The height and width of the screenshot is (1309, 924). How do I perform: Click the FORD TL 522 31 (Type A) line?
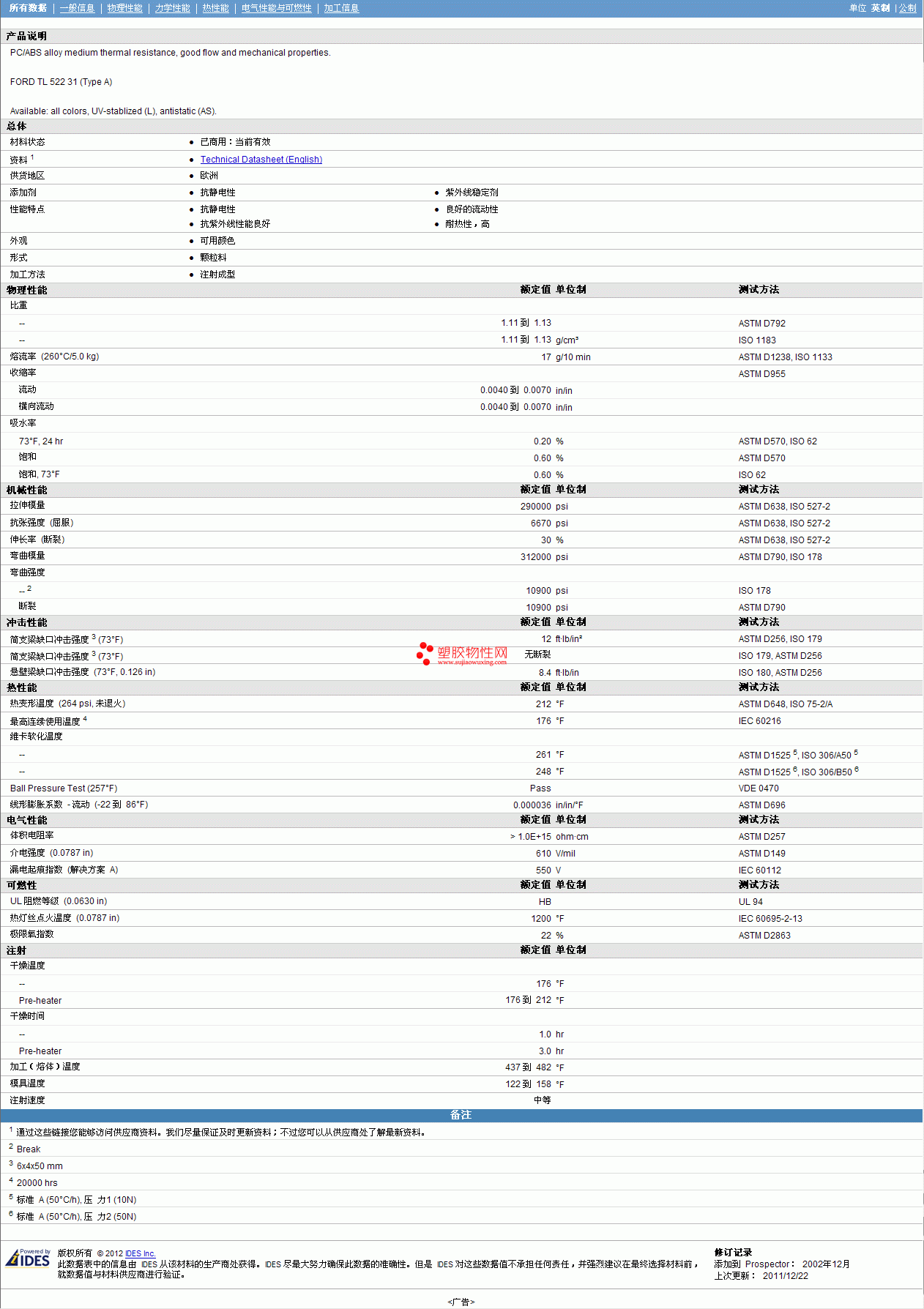pos(62,82)
